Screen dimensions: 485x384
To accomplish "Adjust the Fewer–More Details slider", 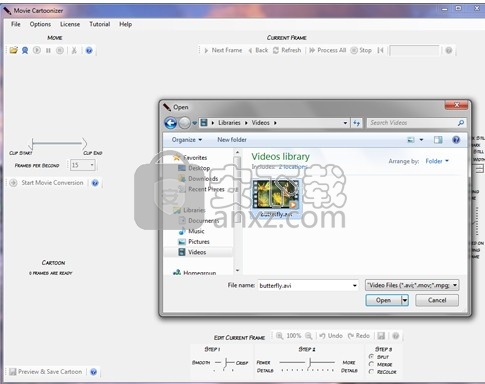I will pos(307,363).
